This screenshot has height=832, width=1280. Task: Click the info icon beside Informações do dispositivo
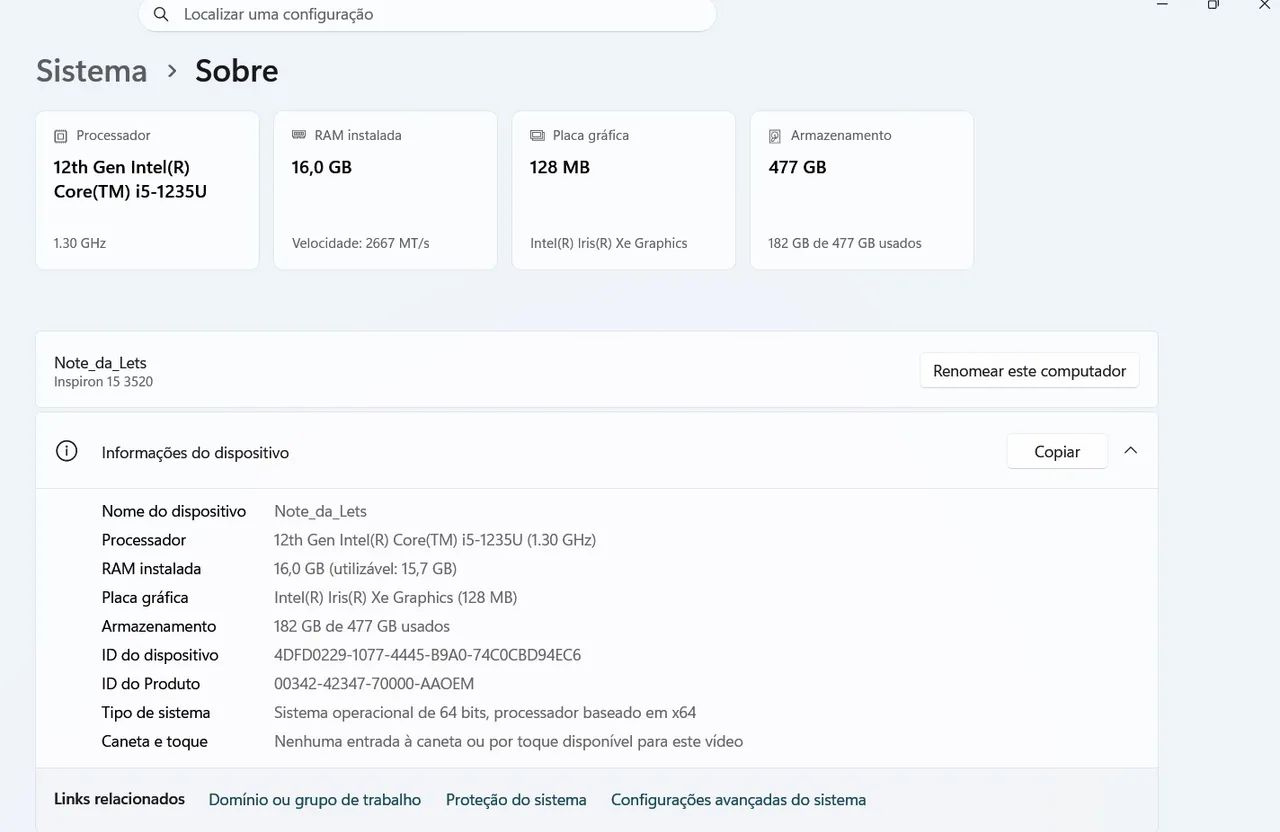(x=66, y=451)
